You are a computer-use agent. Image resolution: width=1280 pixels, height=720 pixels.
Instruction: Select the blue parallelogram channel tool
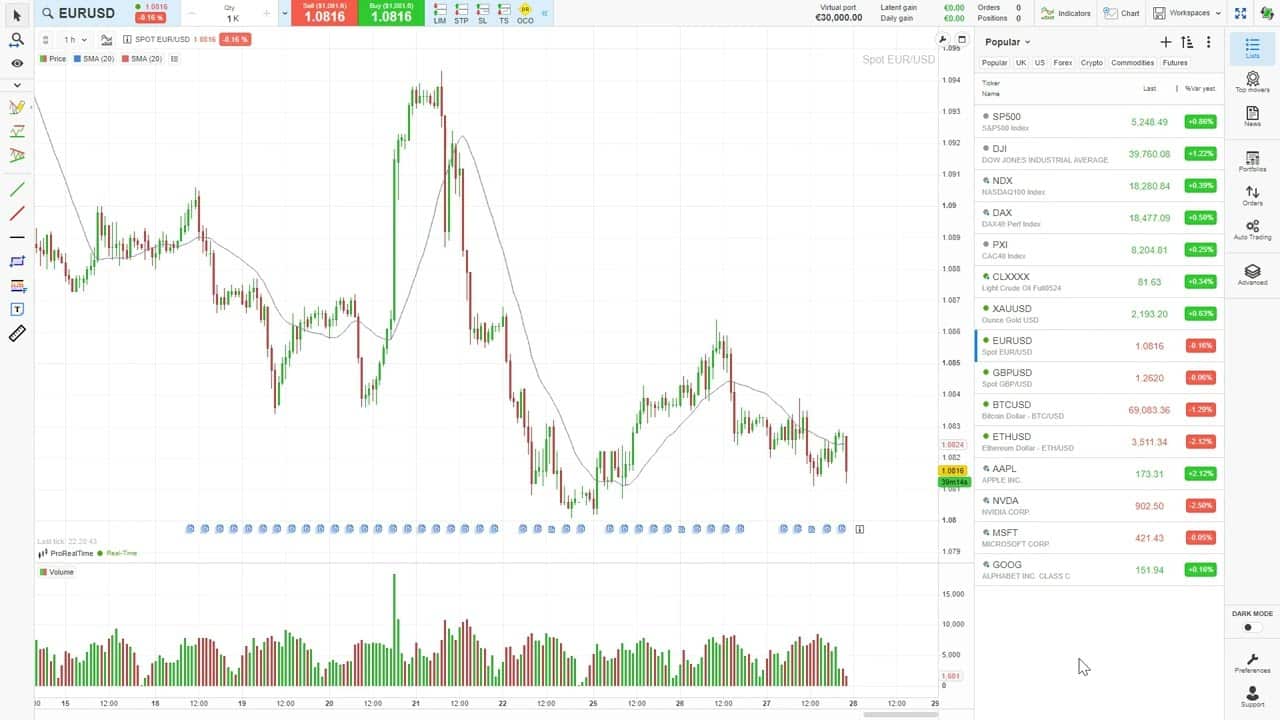tap(17, 261)
